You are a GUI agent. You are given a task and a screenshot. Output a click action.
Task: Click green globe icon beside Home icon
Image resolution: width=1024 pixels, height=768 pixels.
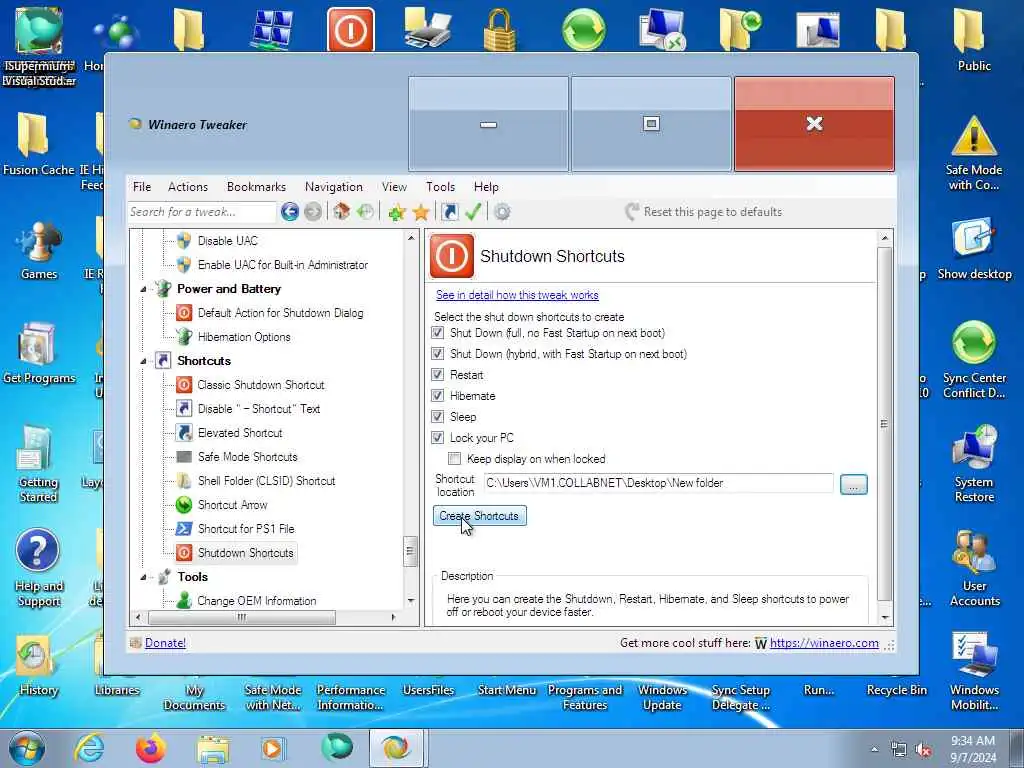[365, 212]
